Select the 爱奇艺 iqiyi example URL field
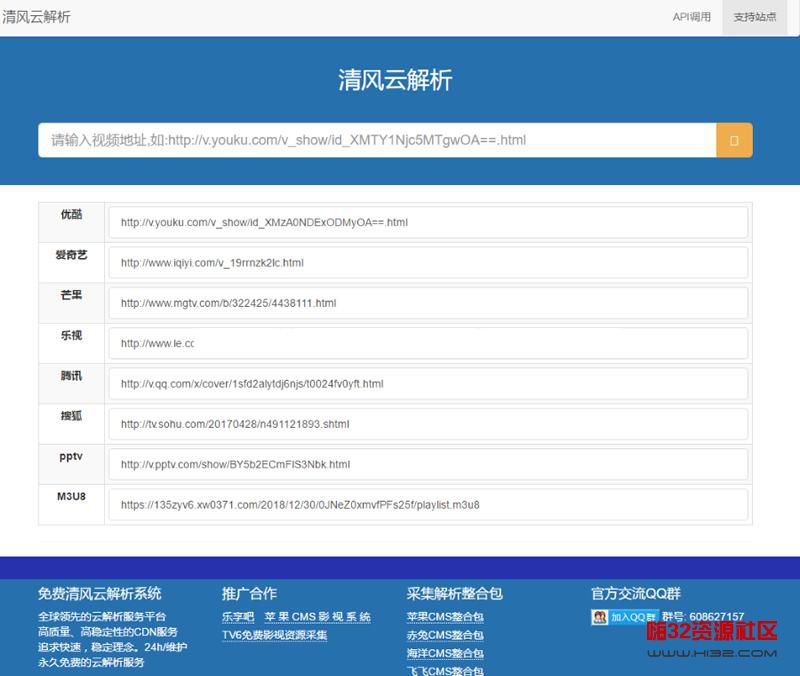The width and height of the screenshot is (800, 676). [x=428, y=263]
